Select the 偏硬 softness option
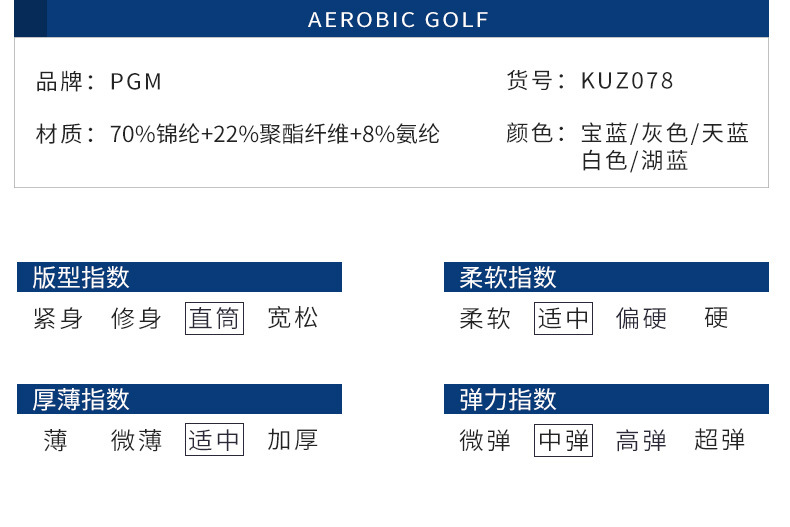Screen dimensions: 790x527 click(x=641, y=319)
